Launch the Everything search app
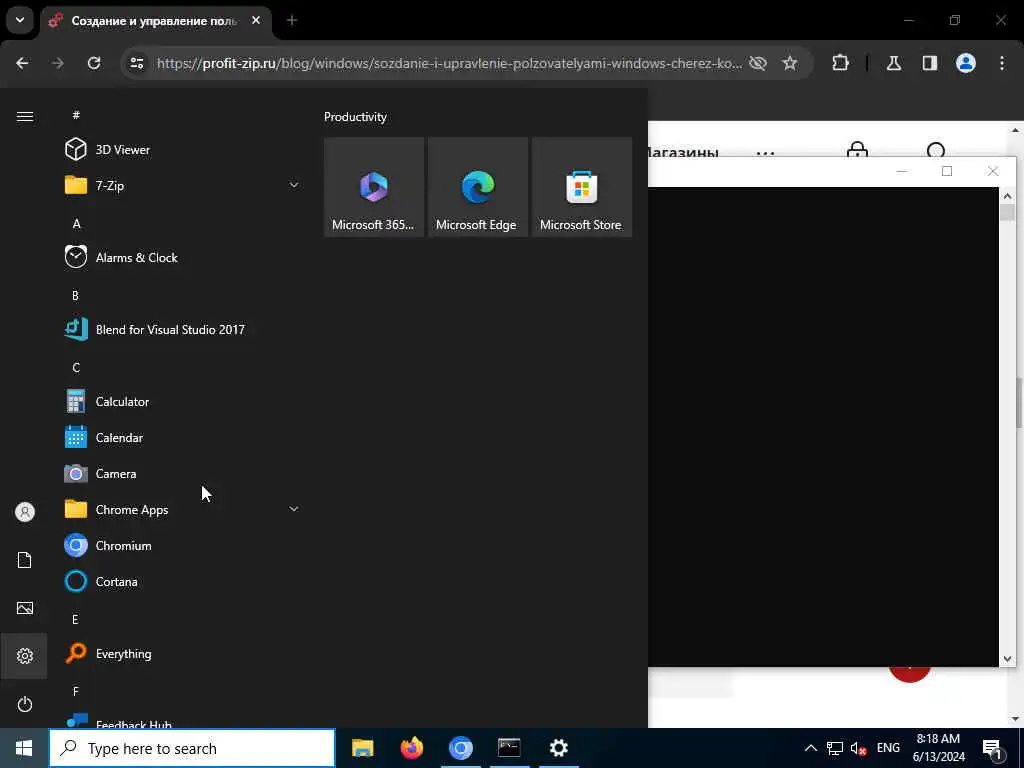This screenshot has width=1024, height=768. [182, 653]
